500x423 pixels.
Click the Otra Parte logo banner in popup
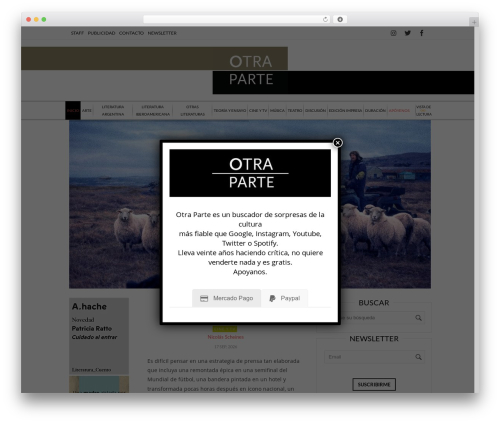pos(250,173)
